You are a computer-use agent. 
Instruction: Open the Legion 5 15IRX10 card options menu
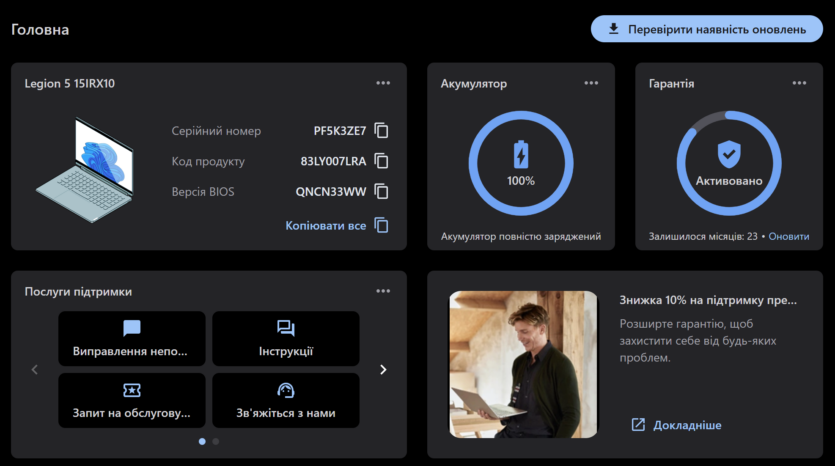tap(383, 83)
